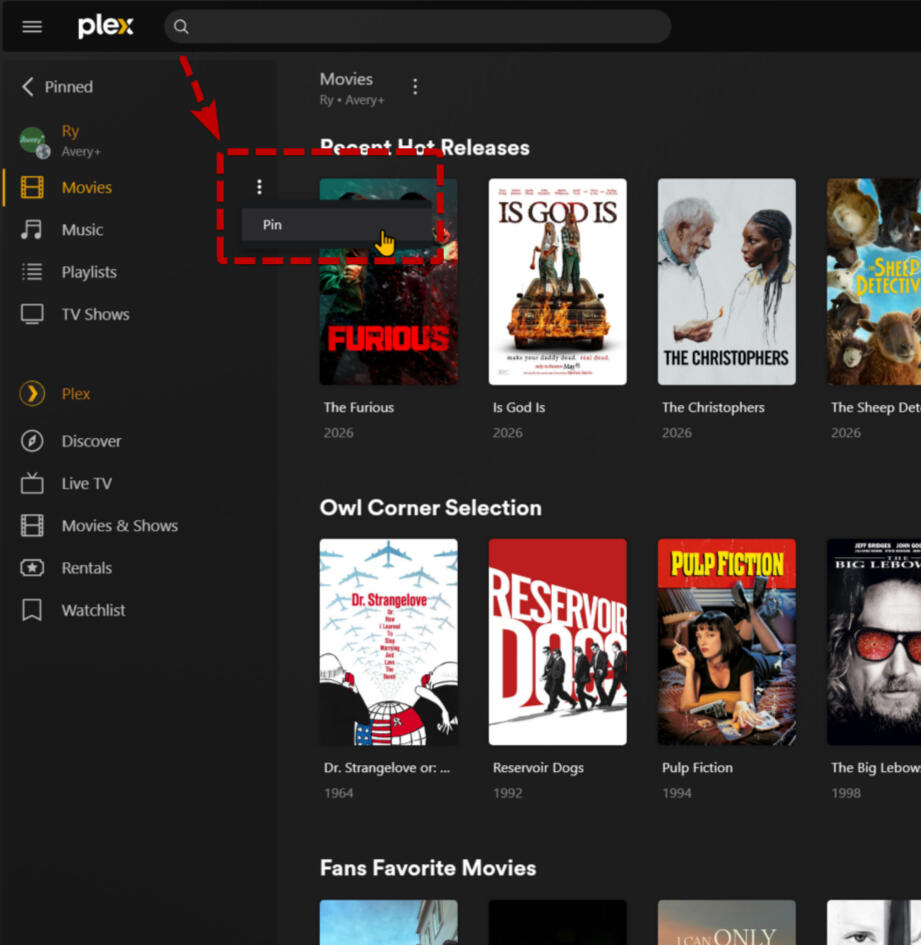Viewport: 921px width, 945px height.
Task: Click the 1998 year label
Action: pyautogui.click(x=846, y=793)
